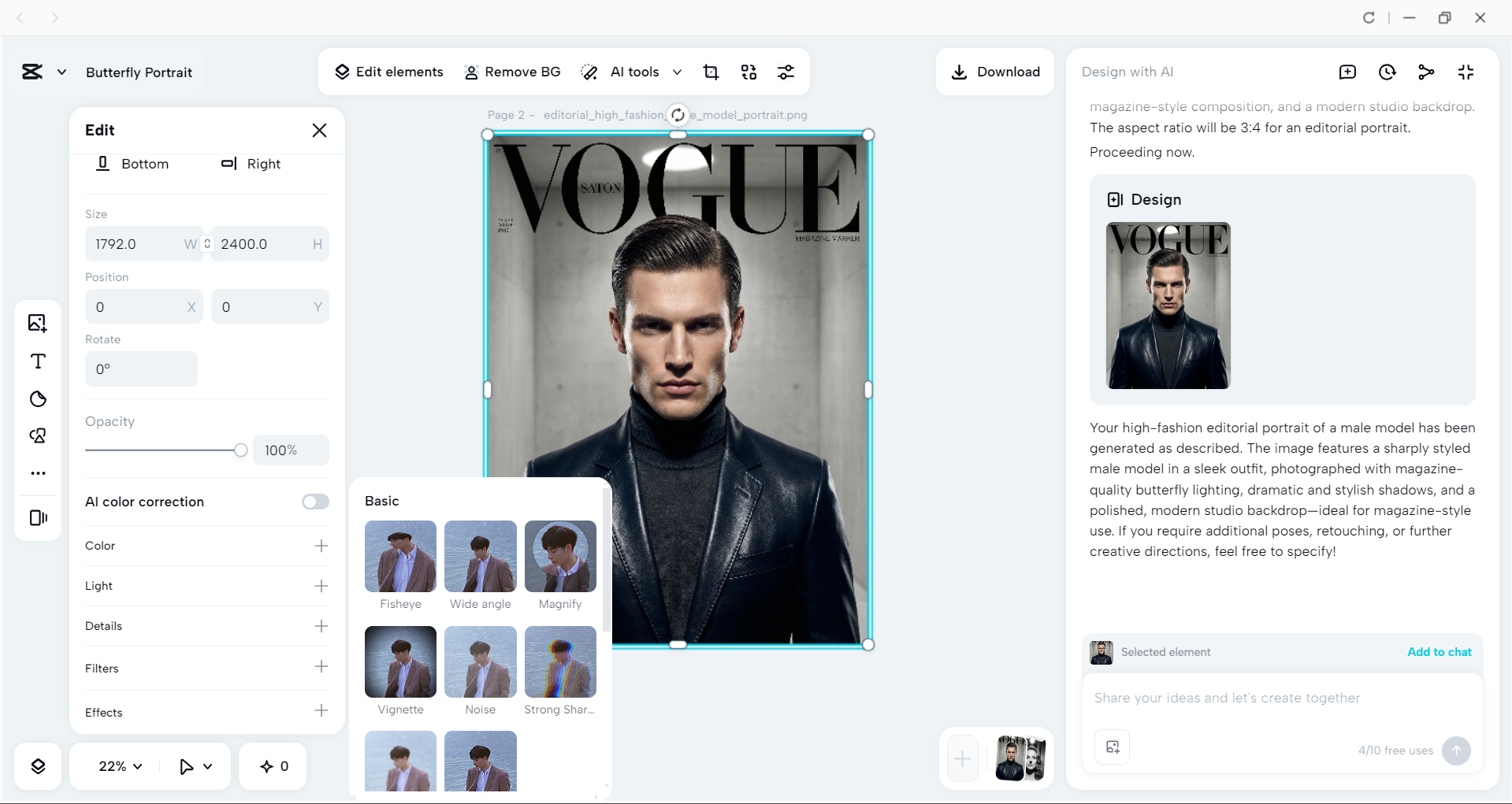This screenshot has height=804, width=1512.
Task: Select the shapes tool in sidebar
Action: 38,399
